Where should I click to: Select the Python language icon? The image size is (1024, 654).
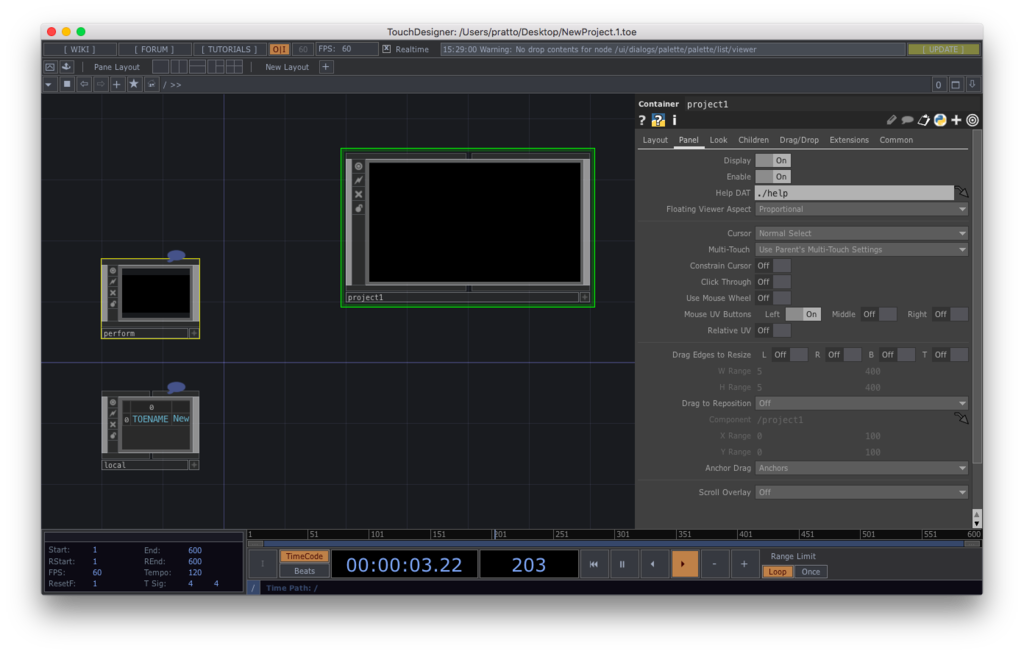(940, 120)
